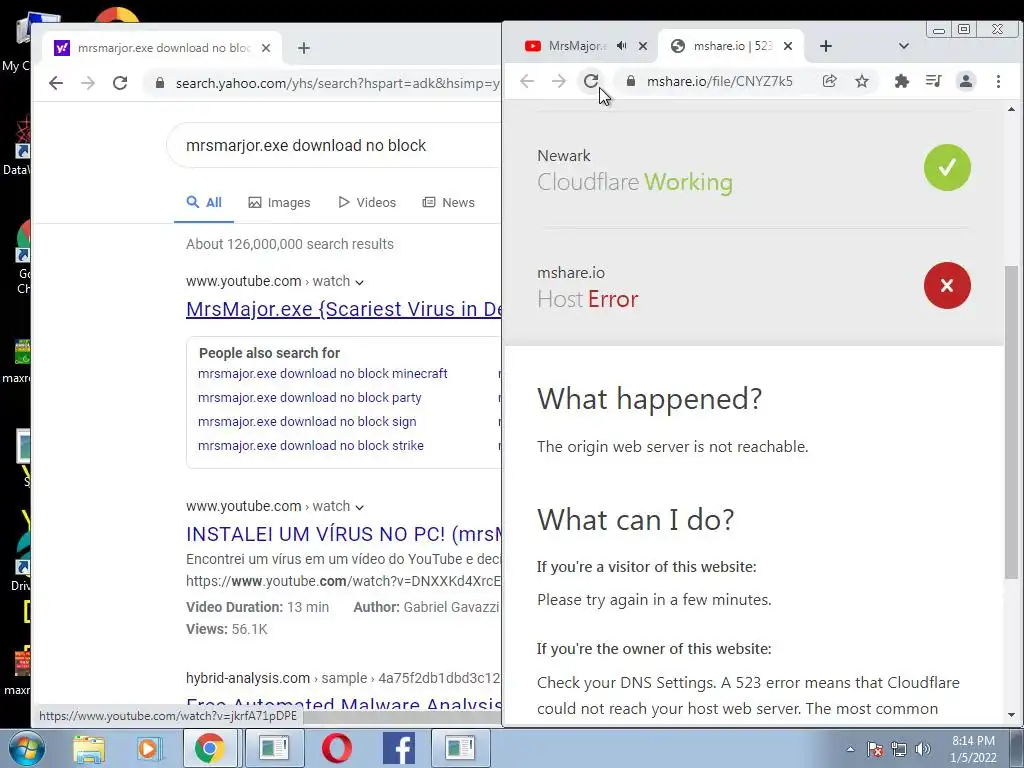Image resolution: width=1024 pixels, height=768 pixels.
Task: Open the media player taskbar icon
Action: point(149,748)
